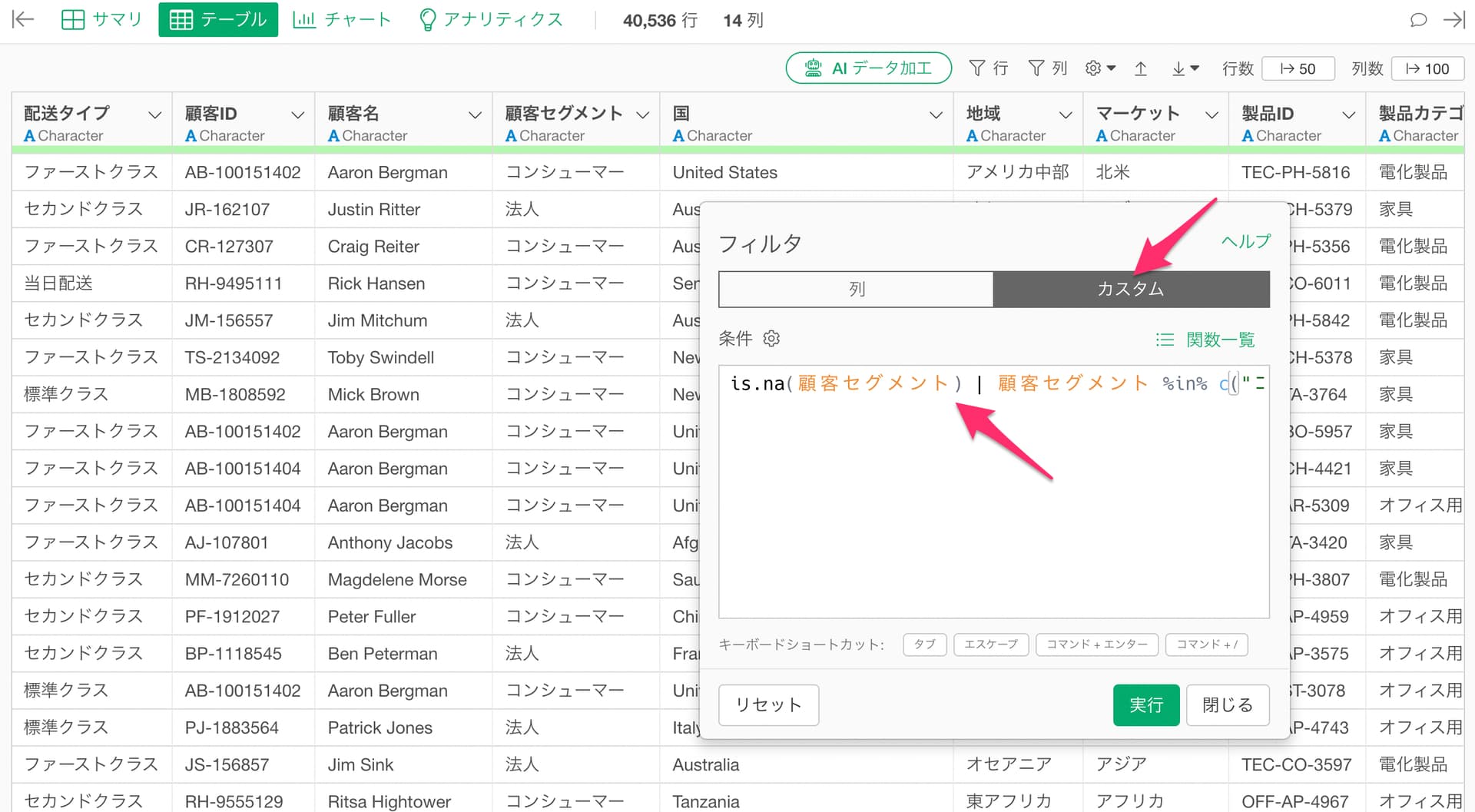Click the collapse-left arrow icon at top left
1475x812 pixels.
coord(24,20)
